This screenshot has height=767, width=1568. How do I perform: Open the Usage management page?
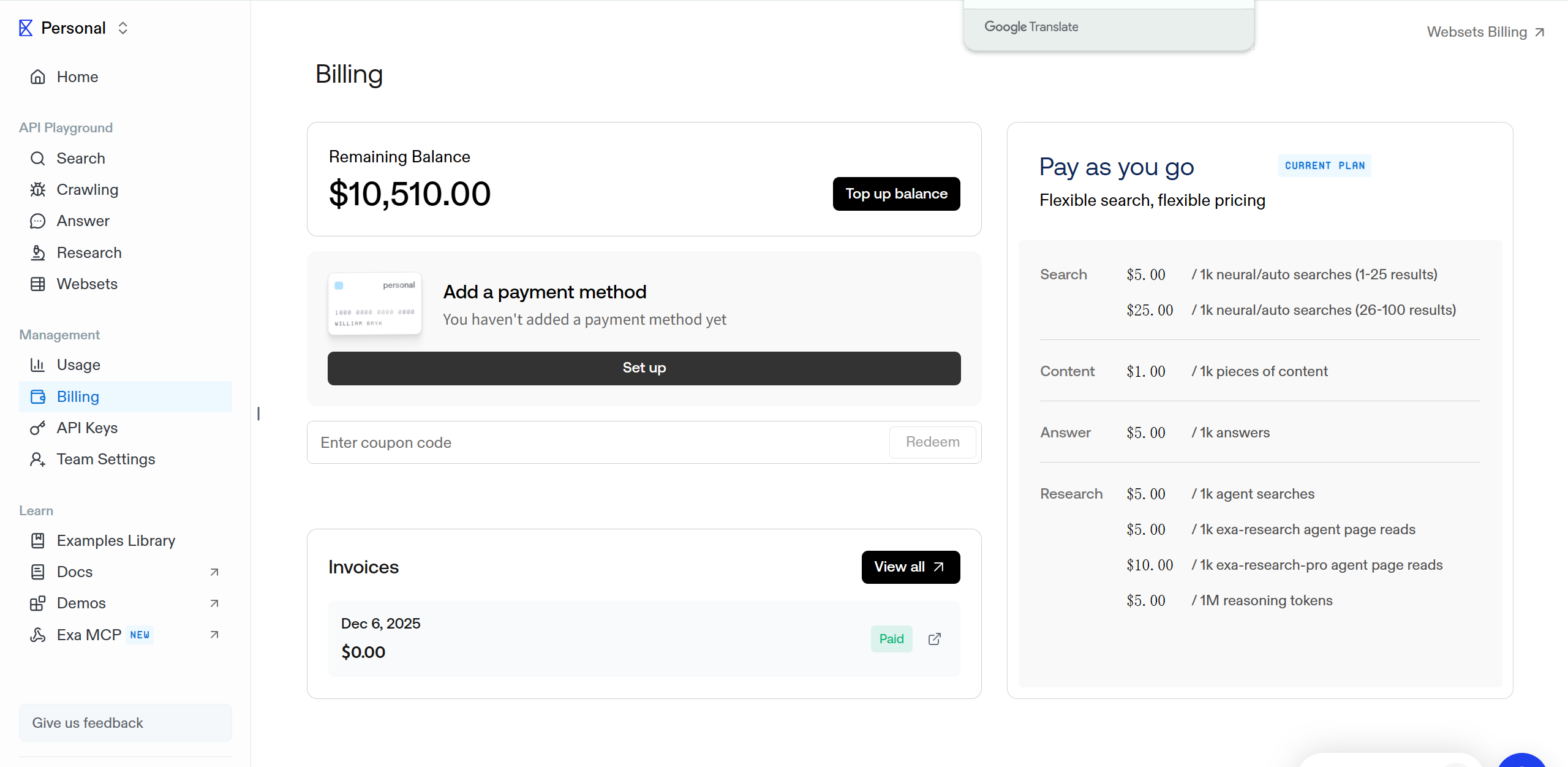click(x=126, y=365)
